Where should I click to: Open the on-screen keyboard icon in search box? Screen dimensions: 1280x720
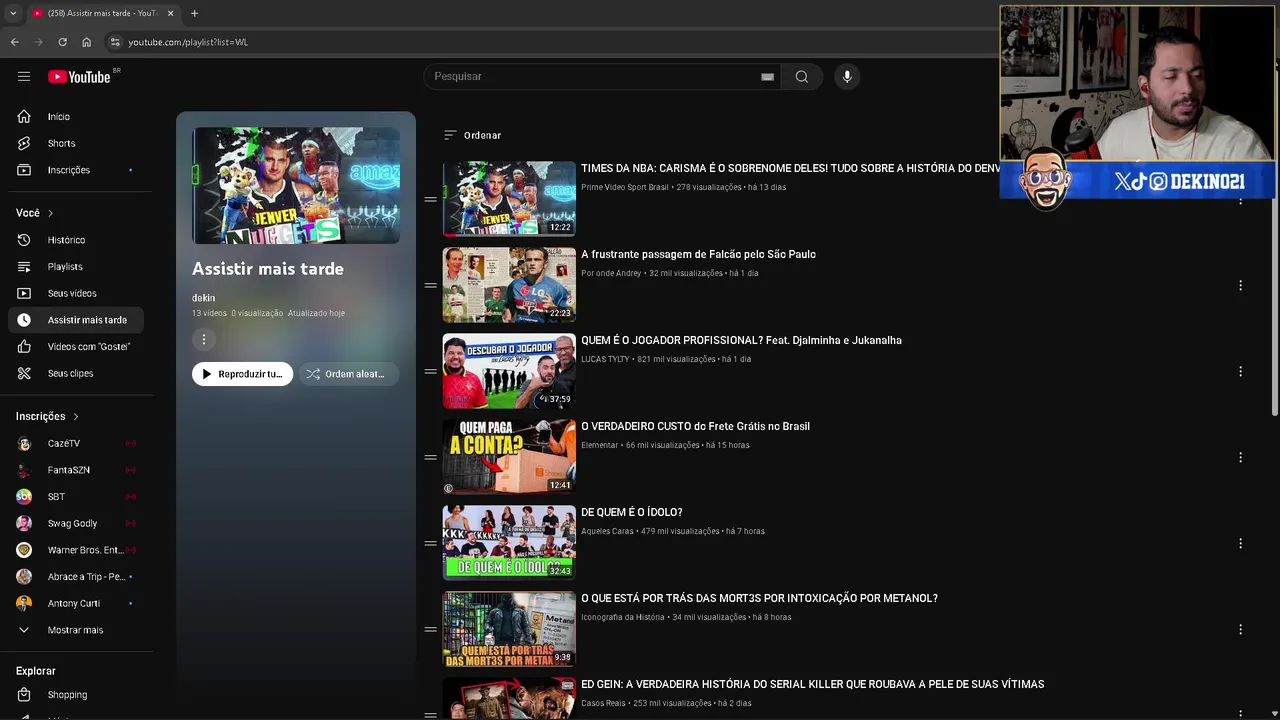pos(767,77)
